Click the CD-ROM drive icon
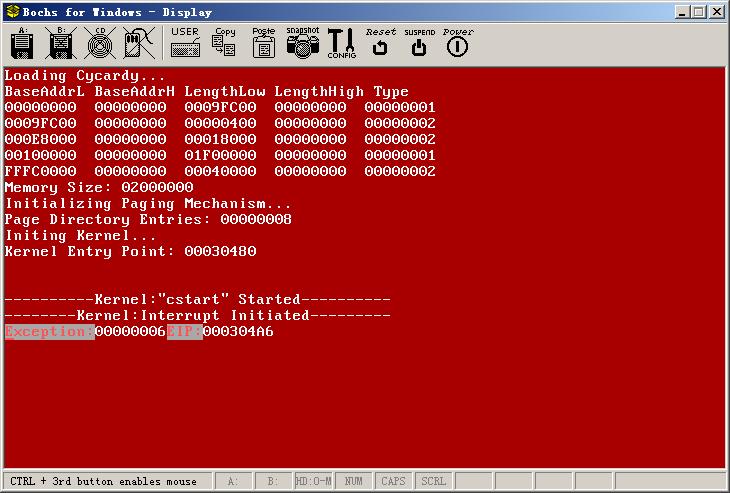730x493 pixels. click(100, 44)
